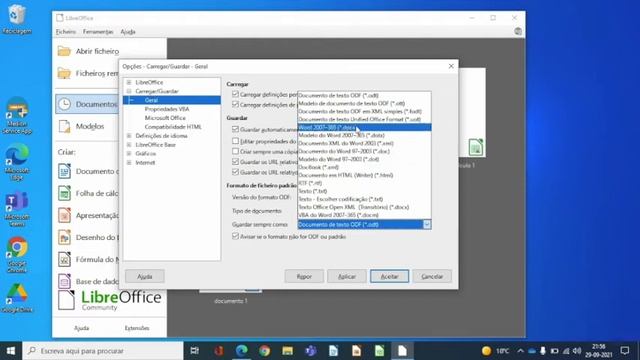Image resolution: width=640 pixels, height=360 pixels.
Task: Open File Explorer from the taskbar
Action: 287,351
